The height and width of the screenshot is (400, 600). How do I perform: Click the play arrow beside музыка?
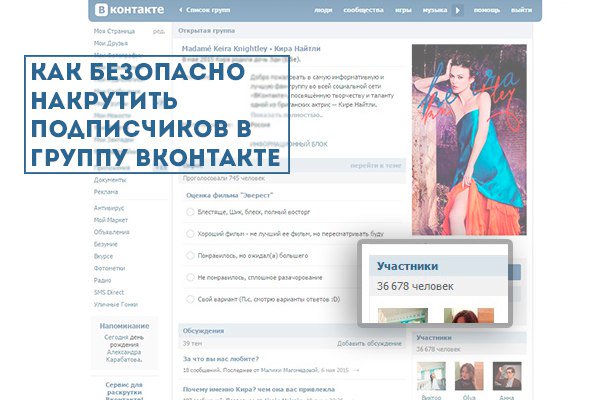(x=458, y=10)
